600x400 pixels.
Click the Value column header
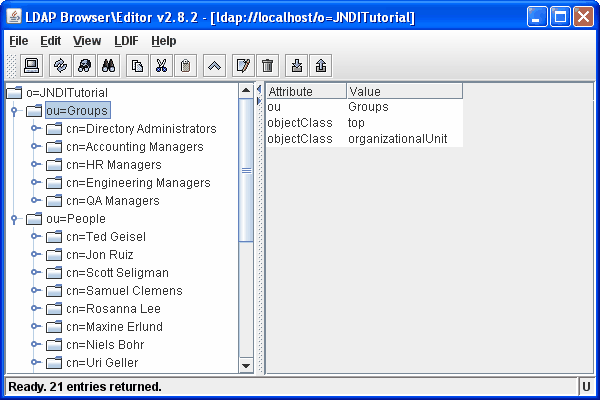click(x=405, y=91)
